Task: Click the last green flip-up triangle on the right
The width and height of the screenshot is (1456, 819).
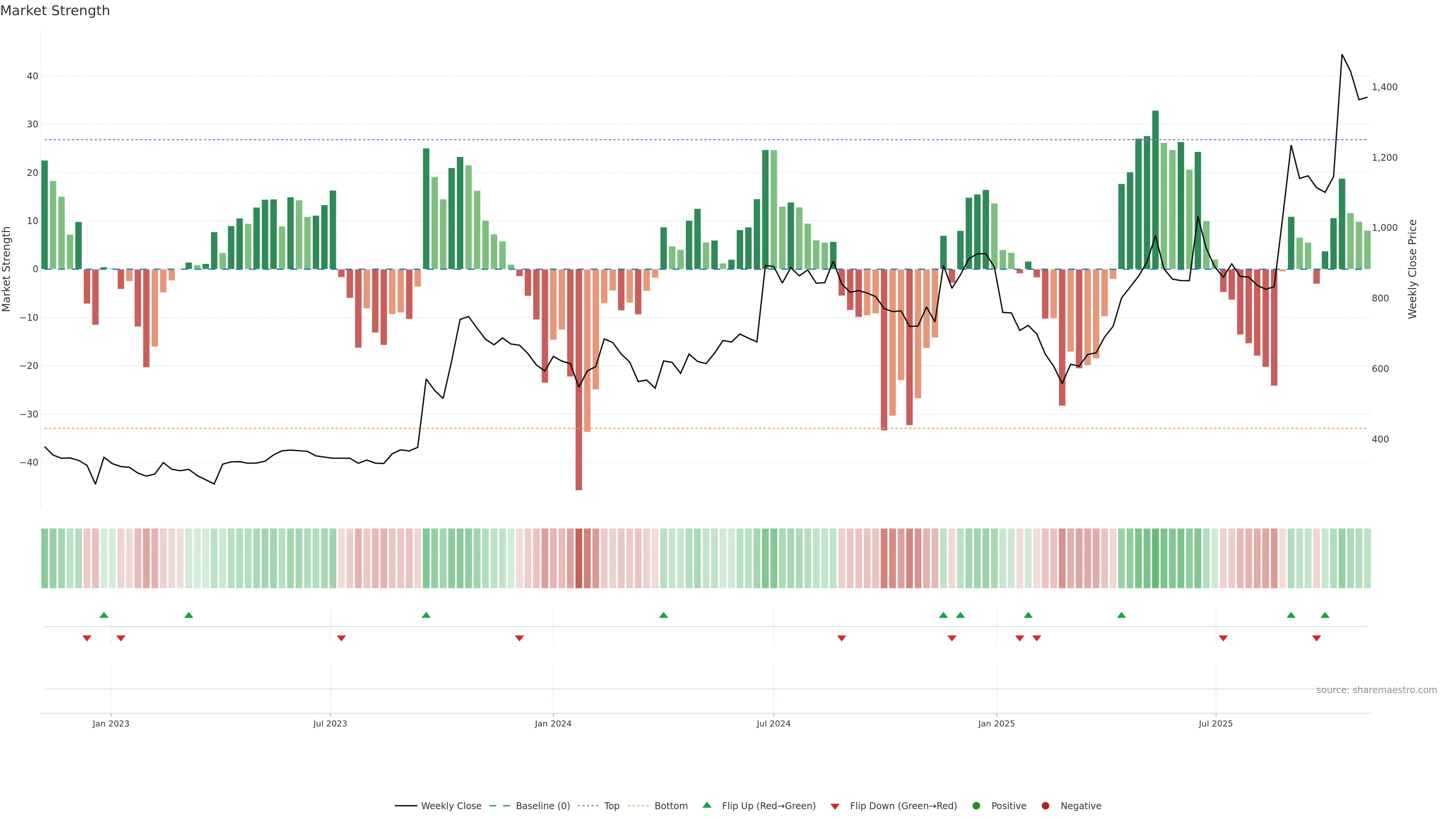Action: pyautogui.click(x=1325, y=615)
